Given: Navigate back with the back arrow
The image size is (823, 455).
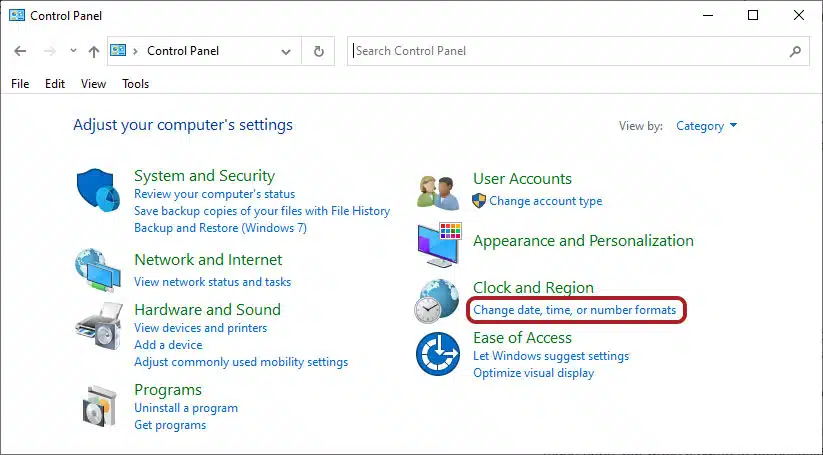Looking at the screenshot, I should coord(20,51).
